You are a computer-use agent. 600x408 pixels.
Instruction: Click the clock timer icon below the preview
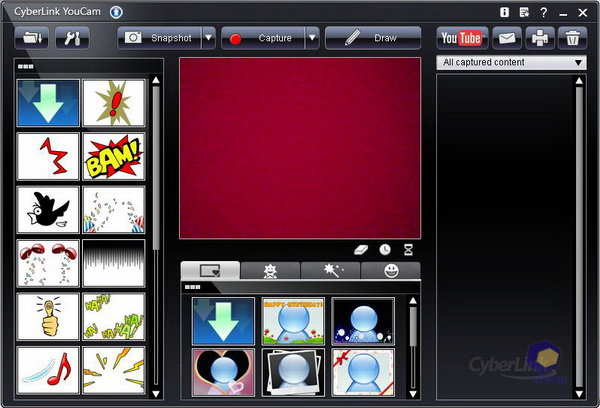pos(385,249)
